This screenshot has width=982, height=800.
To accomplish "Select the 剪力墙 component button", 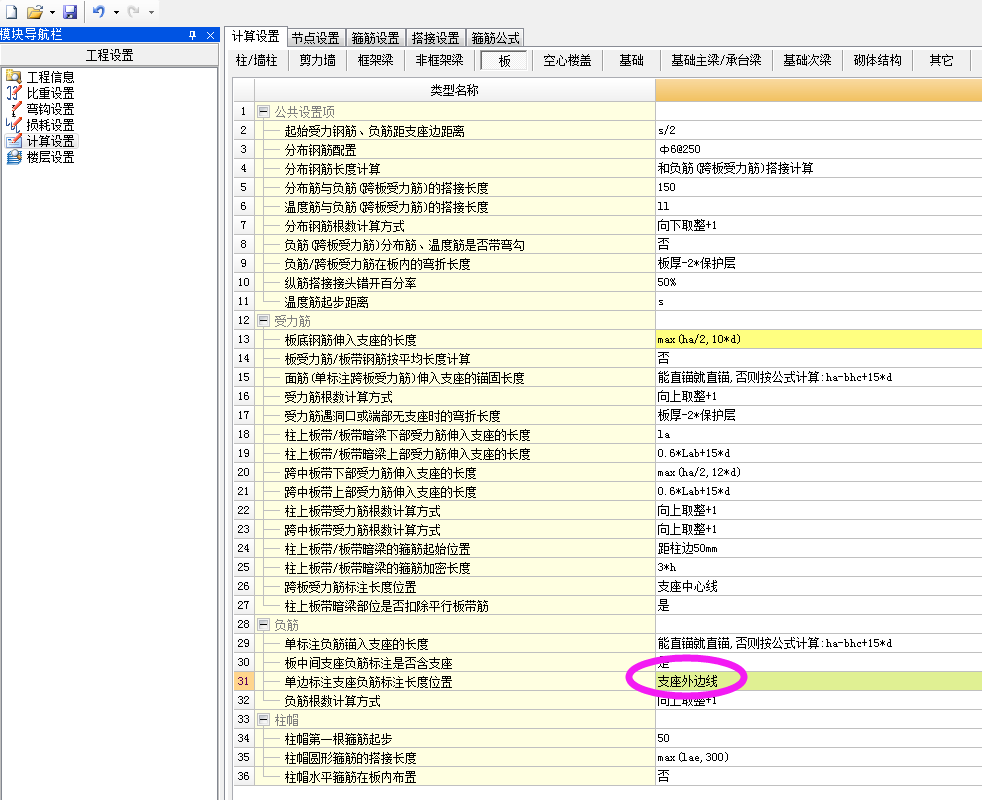I will tap(318, 60).
